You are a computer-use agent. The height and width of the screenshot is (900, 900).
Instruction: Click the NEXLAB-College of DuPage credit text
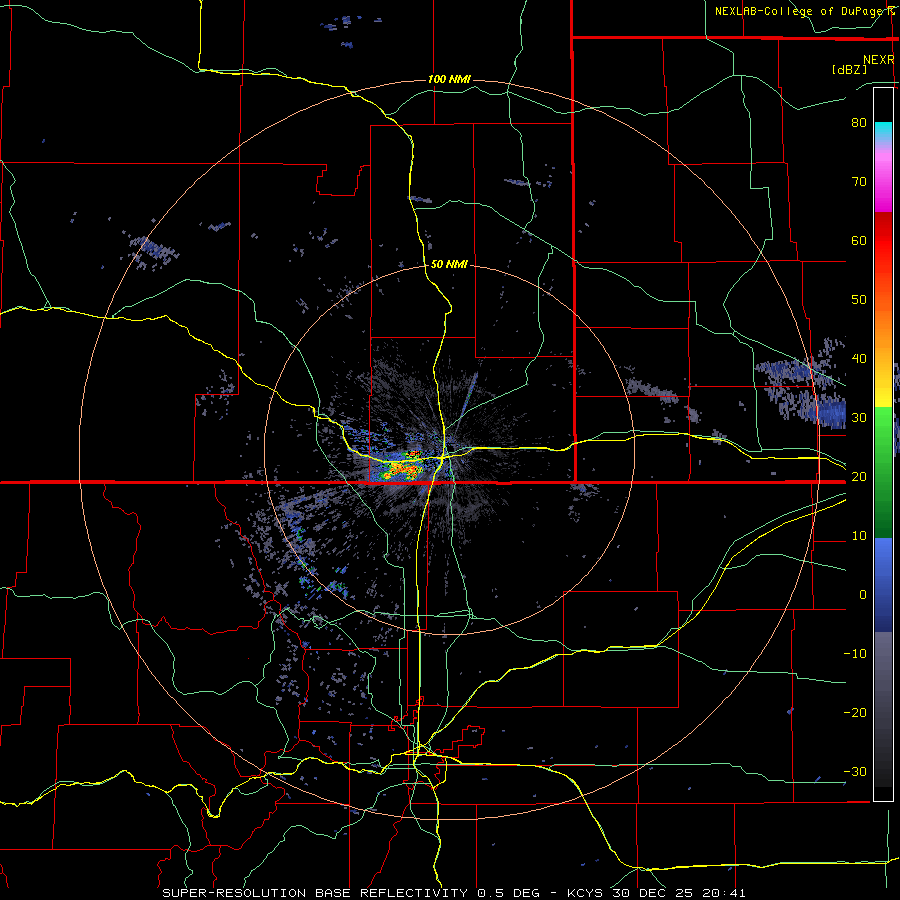(x=804, y=11)
